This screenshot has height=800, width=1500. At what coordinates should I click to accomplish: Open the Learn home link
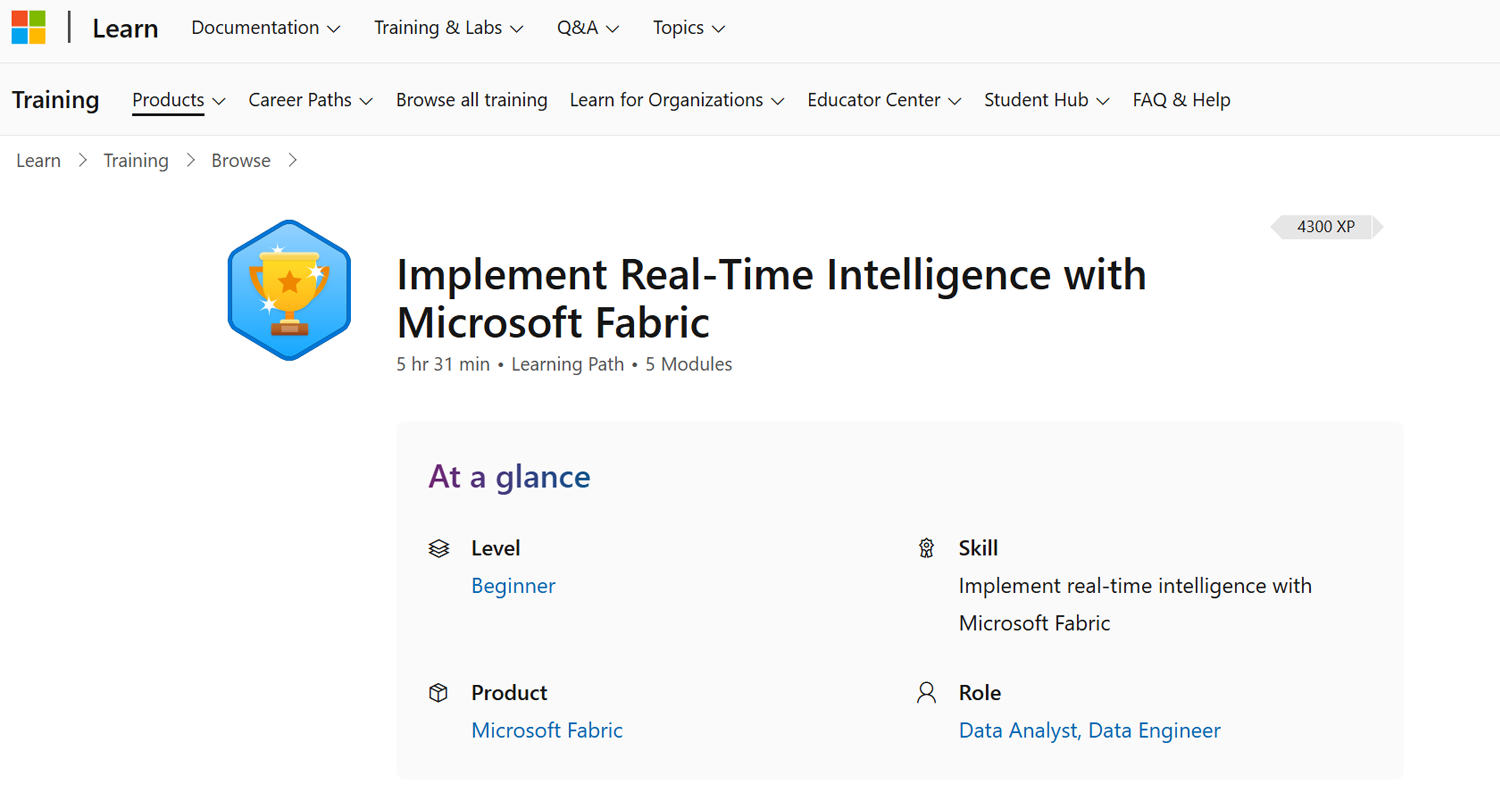coord(125,29)
